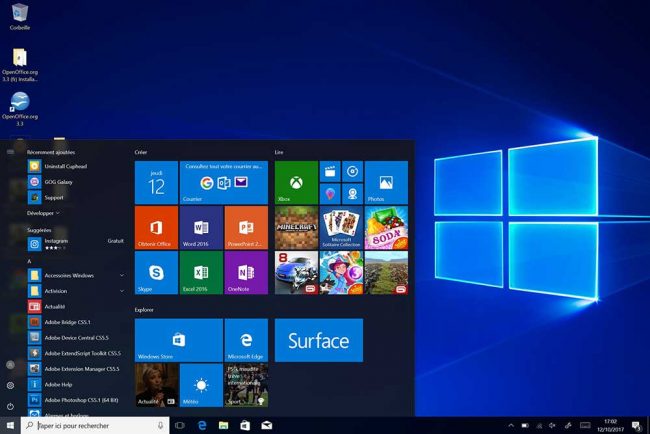
Task: Open File Explorer from the taskbar
Action: pos(223,425)
